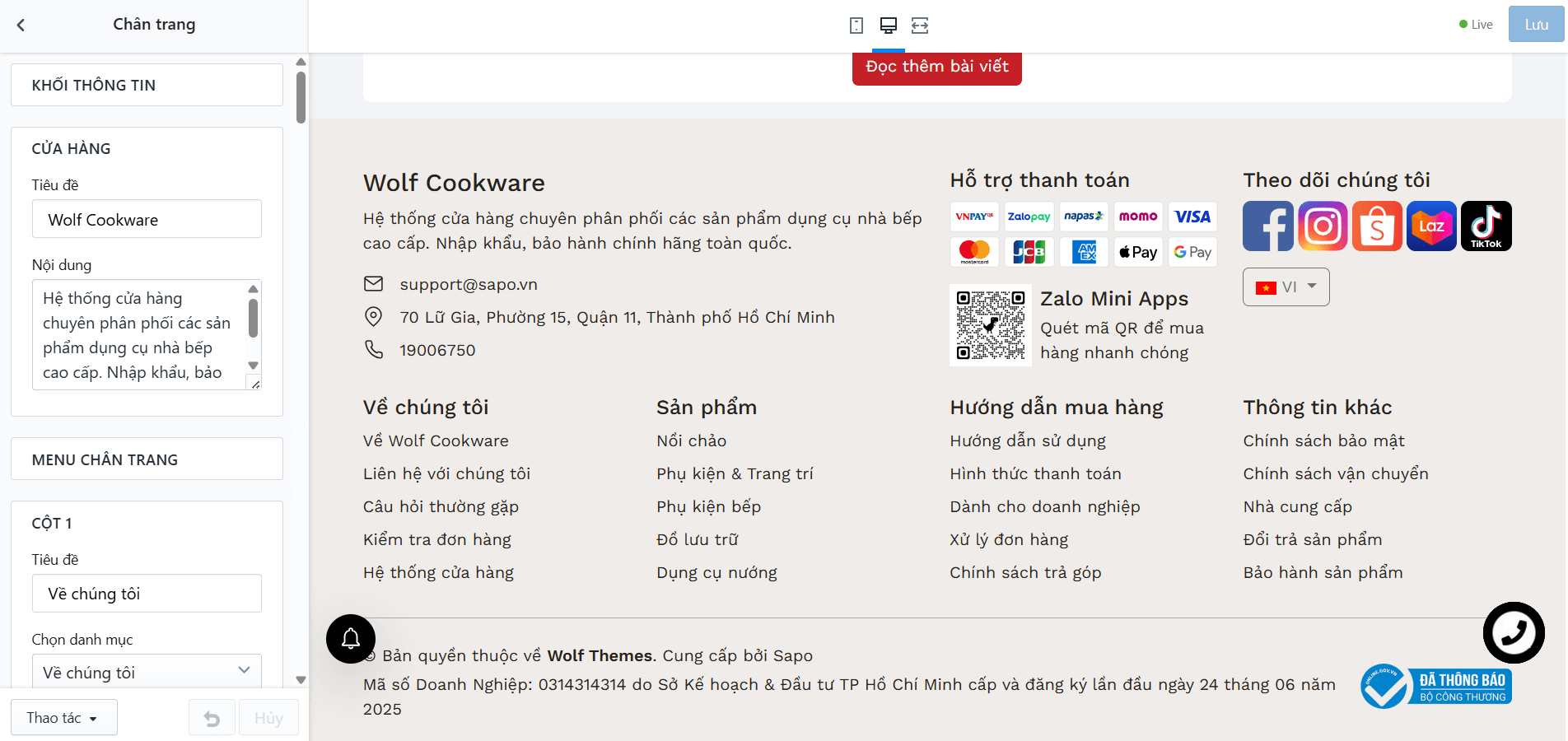Open the Nhà cung cấp link
Screen dimensions: 1568x741
[1297, 506]
